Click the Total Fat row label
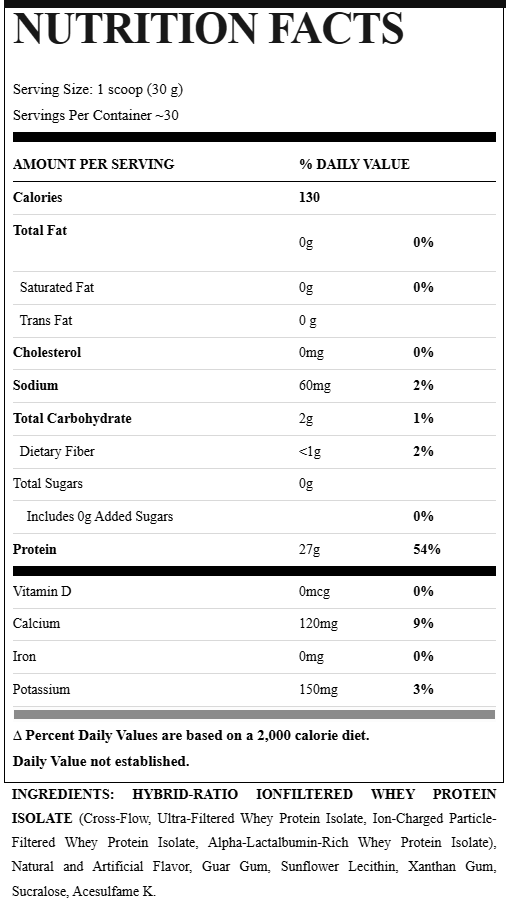509x921 pixels. click(x=40, y=230)
